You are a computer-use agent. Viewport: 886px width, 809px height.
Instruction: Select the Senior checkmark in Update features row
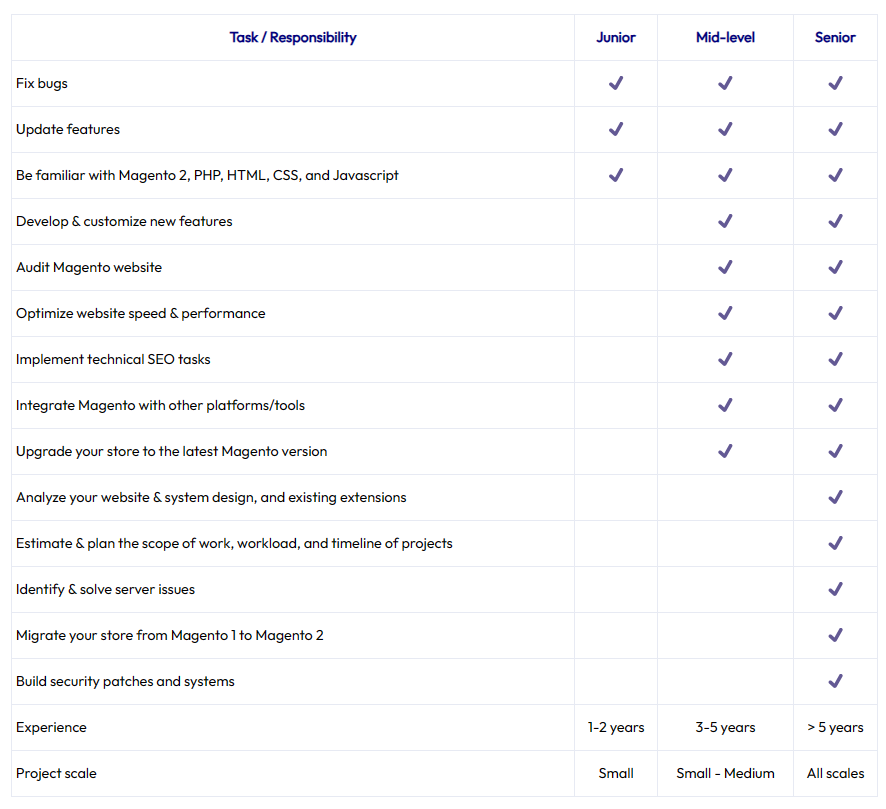coord(835,129)
